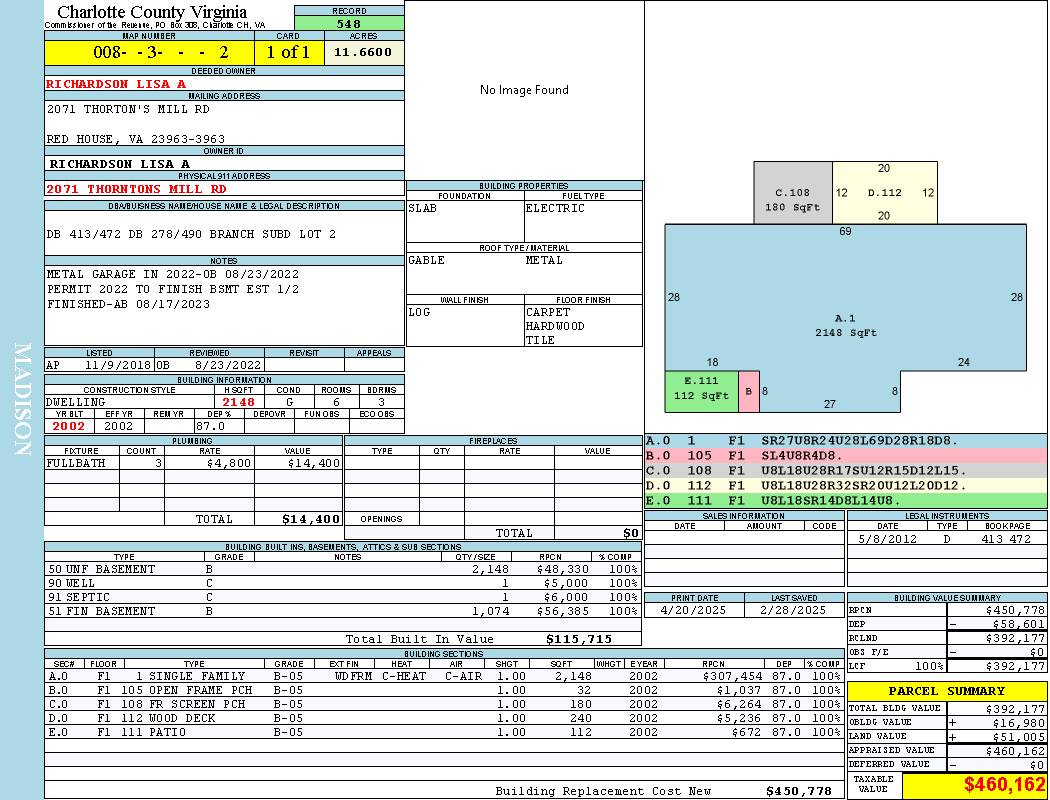Viewport: 1050px width, 800px height.
Task: Click the deeded owner name RICHARDSON LISA A
Action: coord(116,84)
